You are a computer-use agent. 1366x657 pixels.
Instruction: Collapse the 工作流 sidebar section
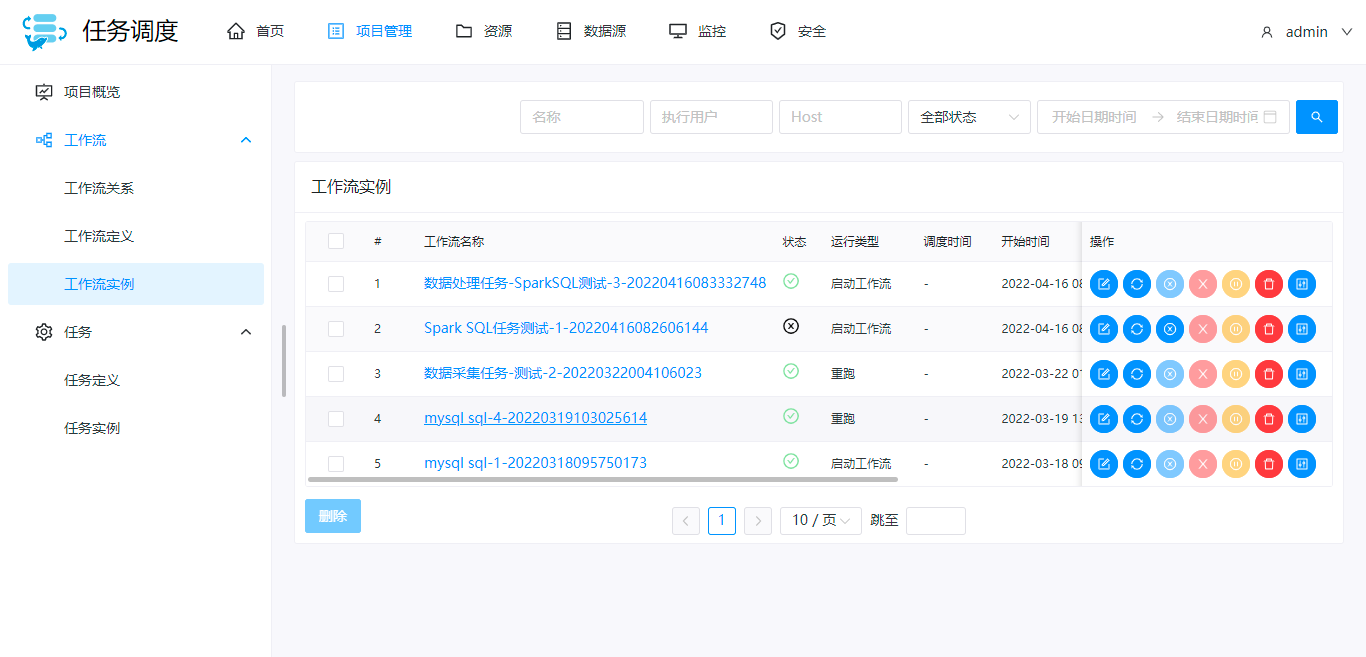(246, 140)
